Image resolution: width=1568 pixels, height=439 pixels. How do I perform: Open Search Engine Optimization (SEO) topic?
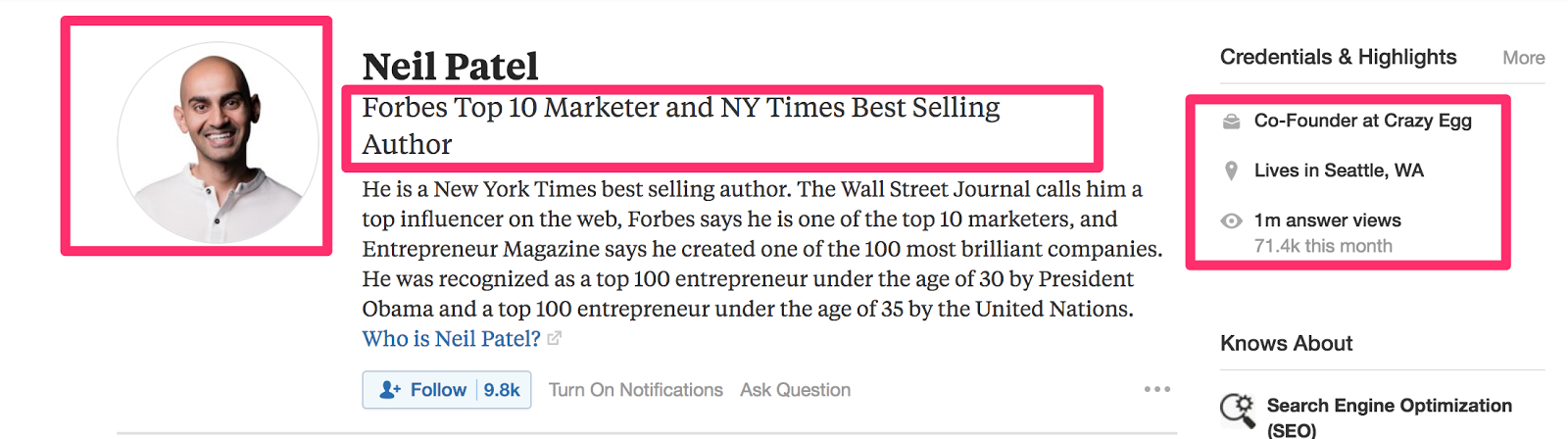pos(1389,416)
